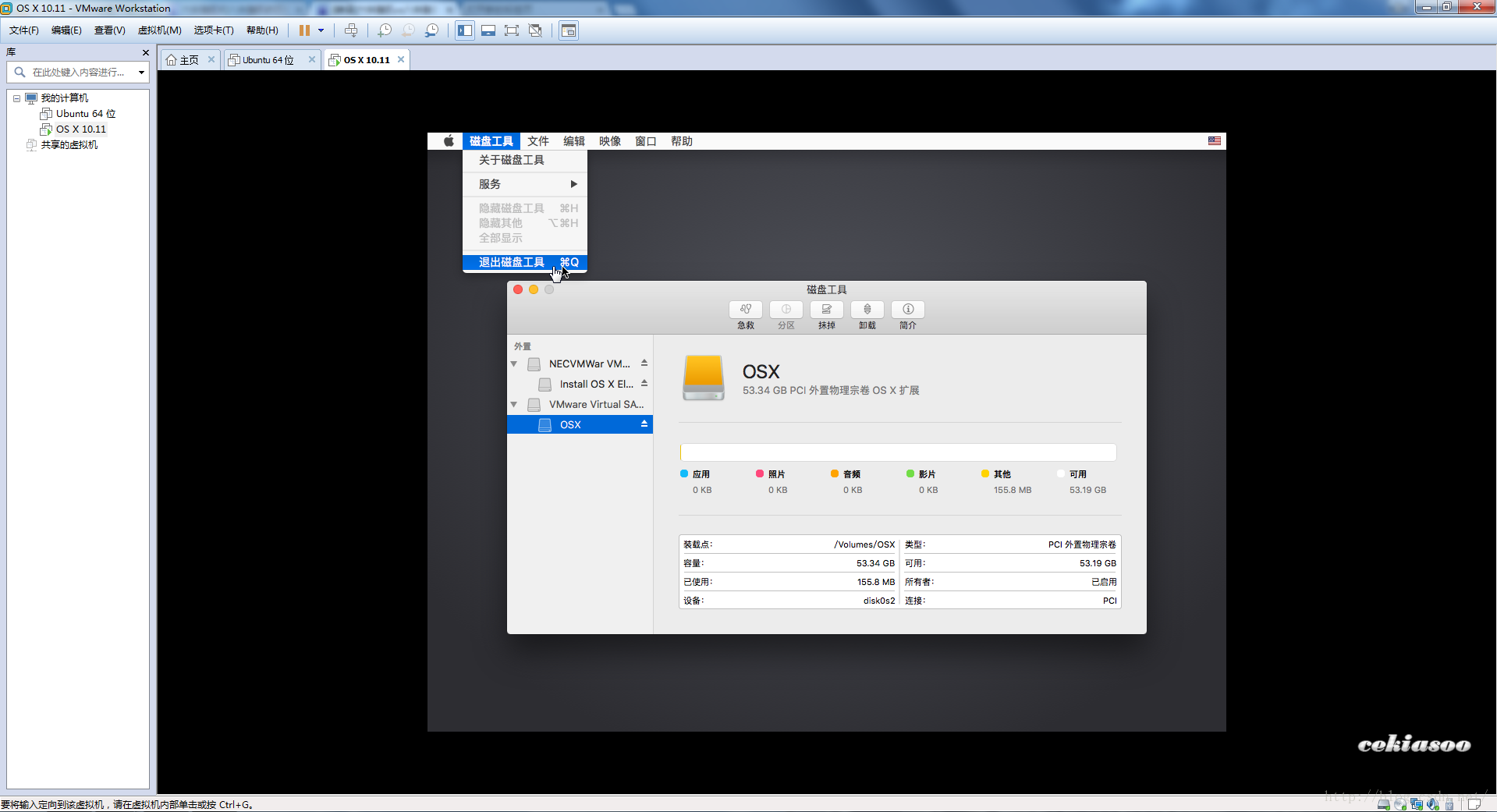Click the library search input field

pos(78,73)
